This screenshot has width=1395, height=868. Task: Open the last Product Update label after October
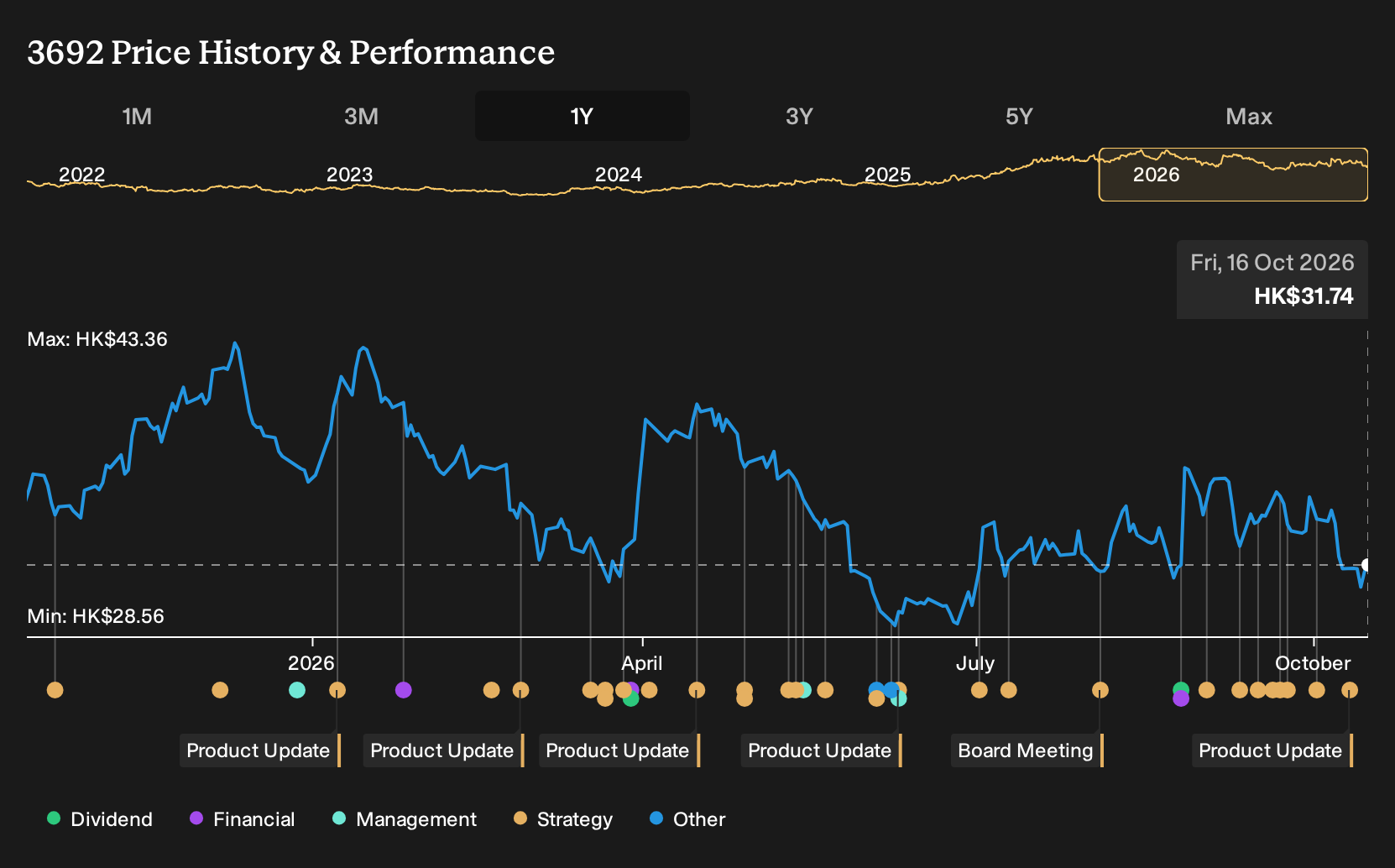point(1272,750)
